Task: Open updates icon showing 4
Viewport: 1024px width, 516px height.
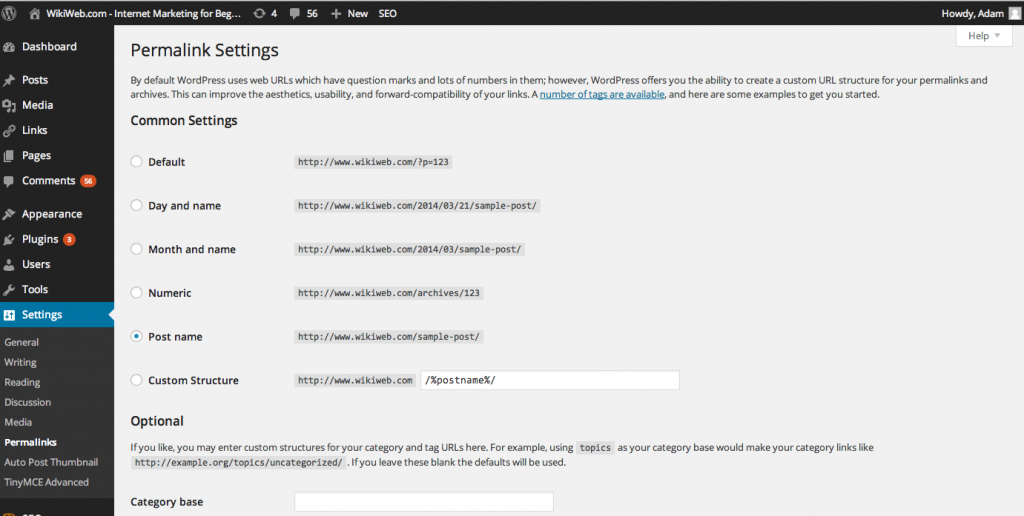Action: [x=259, y=13]
